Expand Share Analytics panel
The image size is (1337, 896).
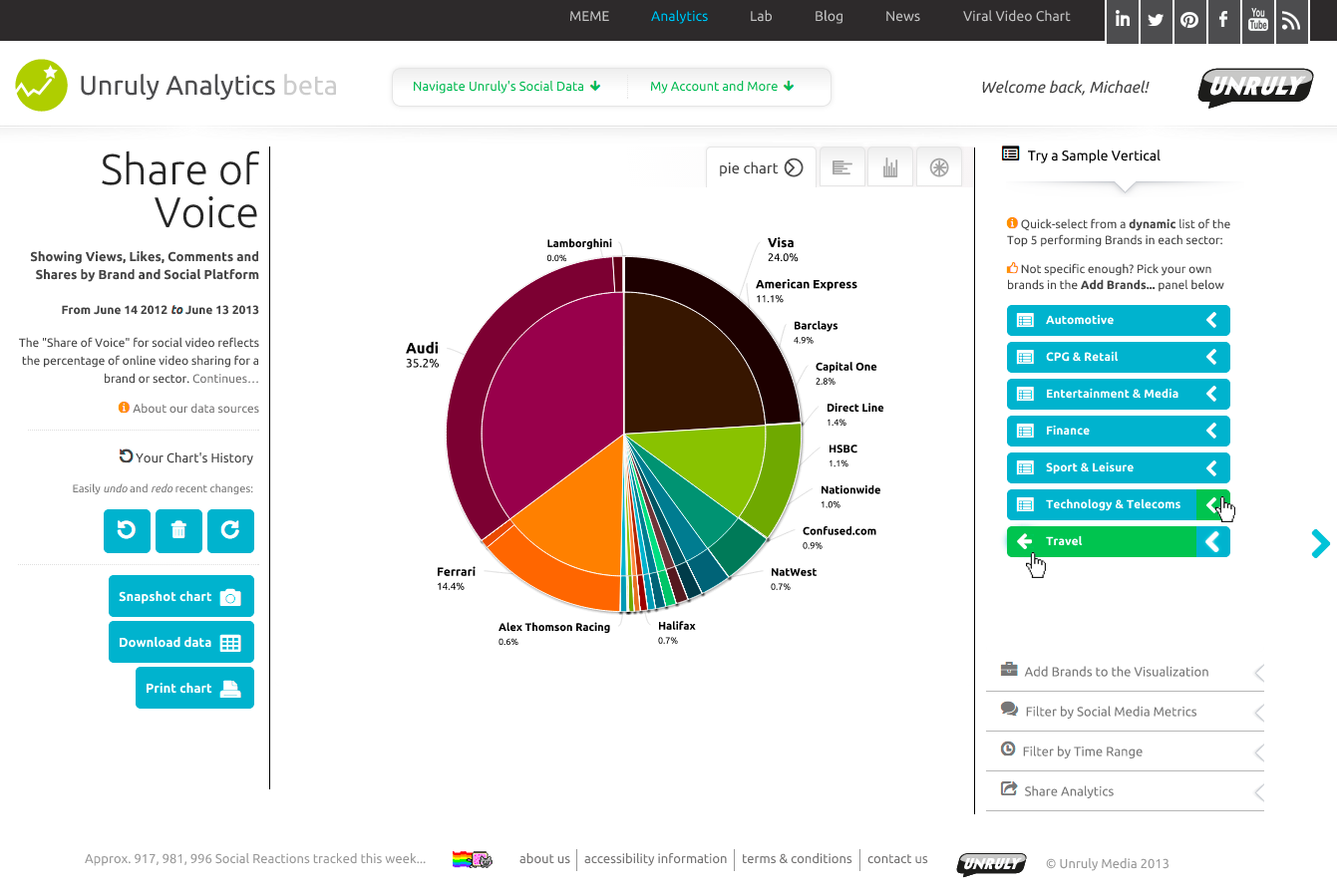pos(1125,791)
